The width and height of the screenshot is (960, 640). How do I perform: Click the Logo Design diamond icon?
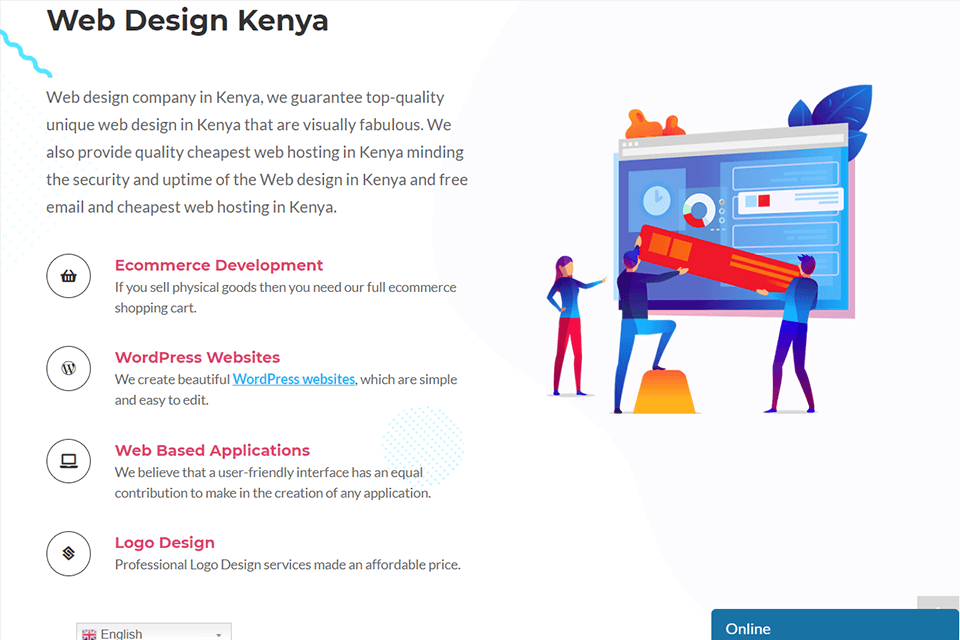click(x=69, y=553)
